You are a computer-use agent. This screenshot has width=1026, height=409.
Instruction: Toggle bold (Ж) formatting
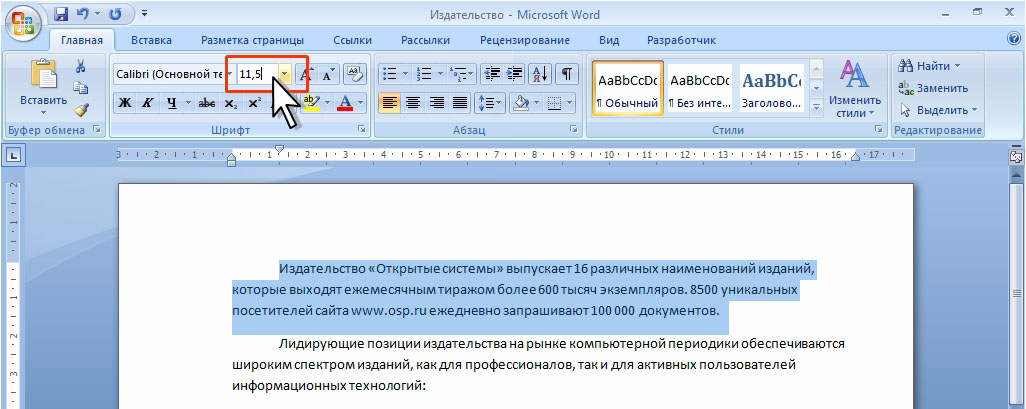click(x=126, y=103)
